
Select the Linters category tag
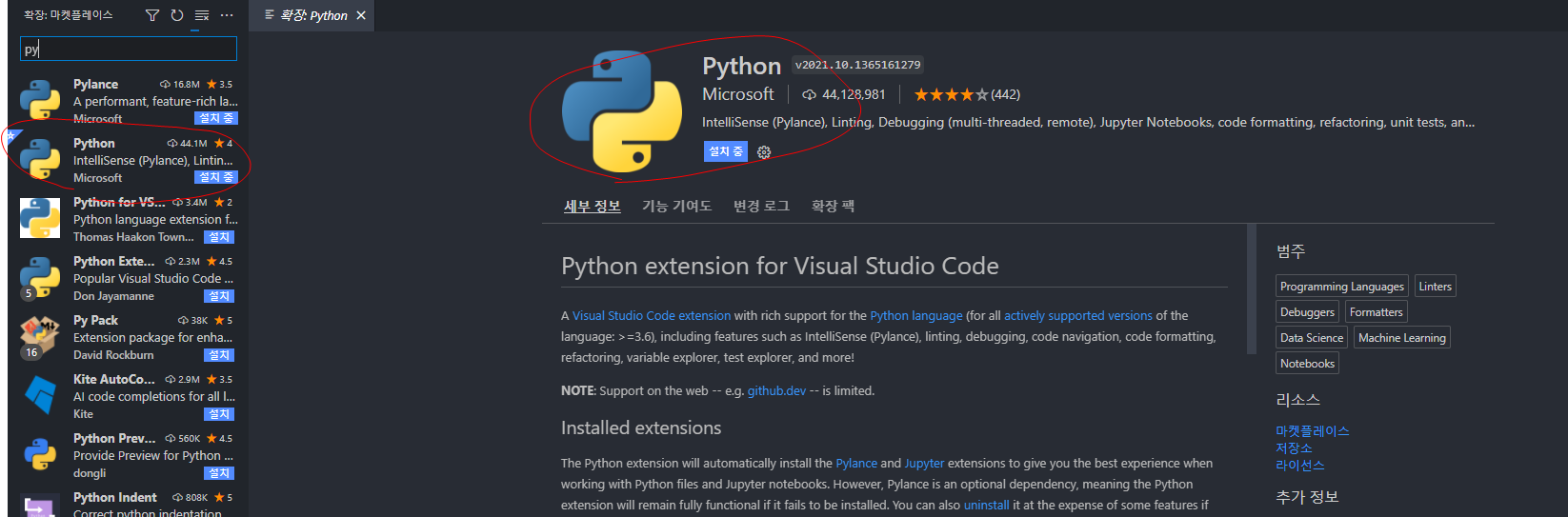[x=1435, y=287]
